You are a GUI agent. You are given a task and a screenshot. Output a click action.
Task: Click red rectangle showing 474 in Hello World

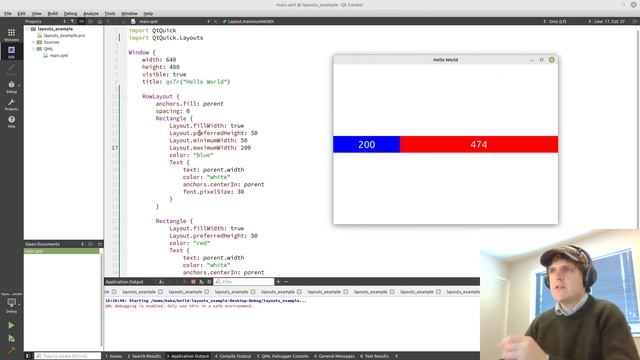[x=479, y=144]
